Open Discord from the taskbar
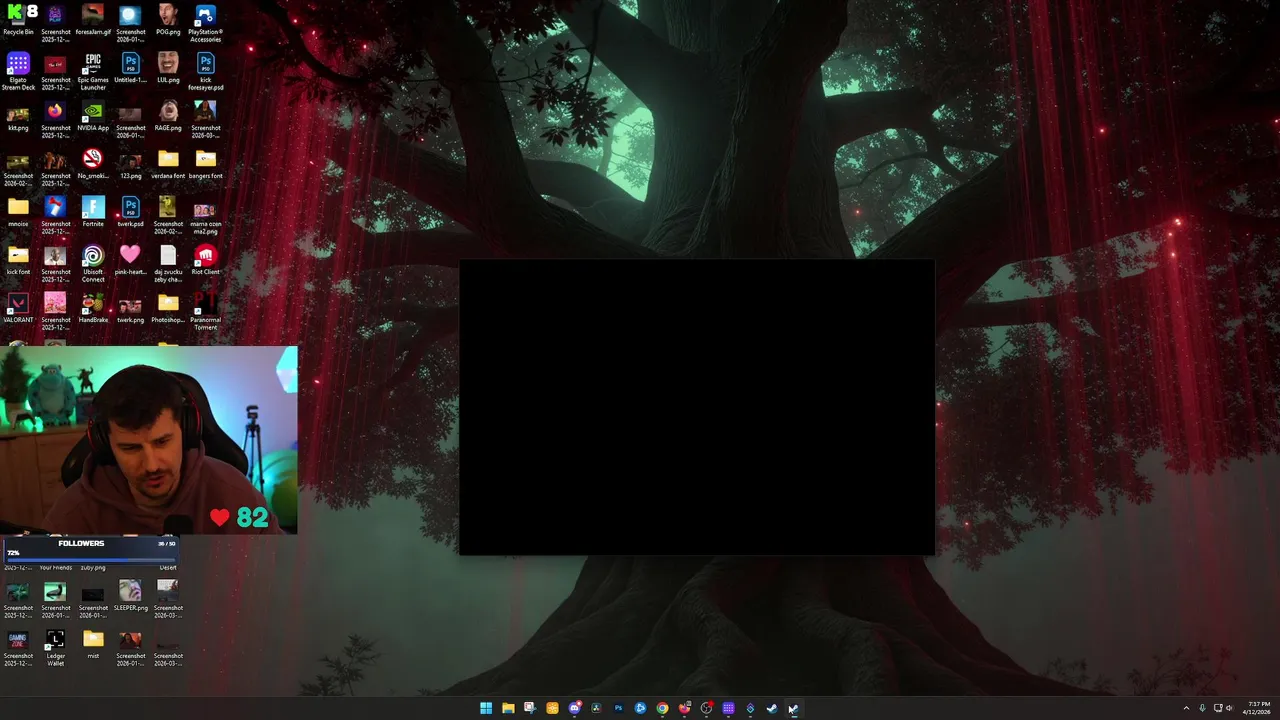The image size is (1280, 720). (x=574, y=708)
